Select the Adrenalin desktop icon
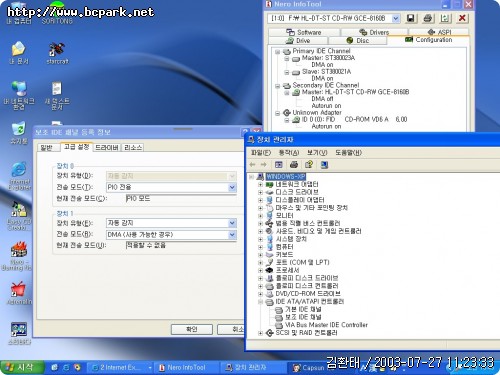 (19, 293)
